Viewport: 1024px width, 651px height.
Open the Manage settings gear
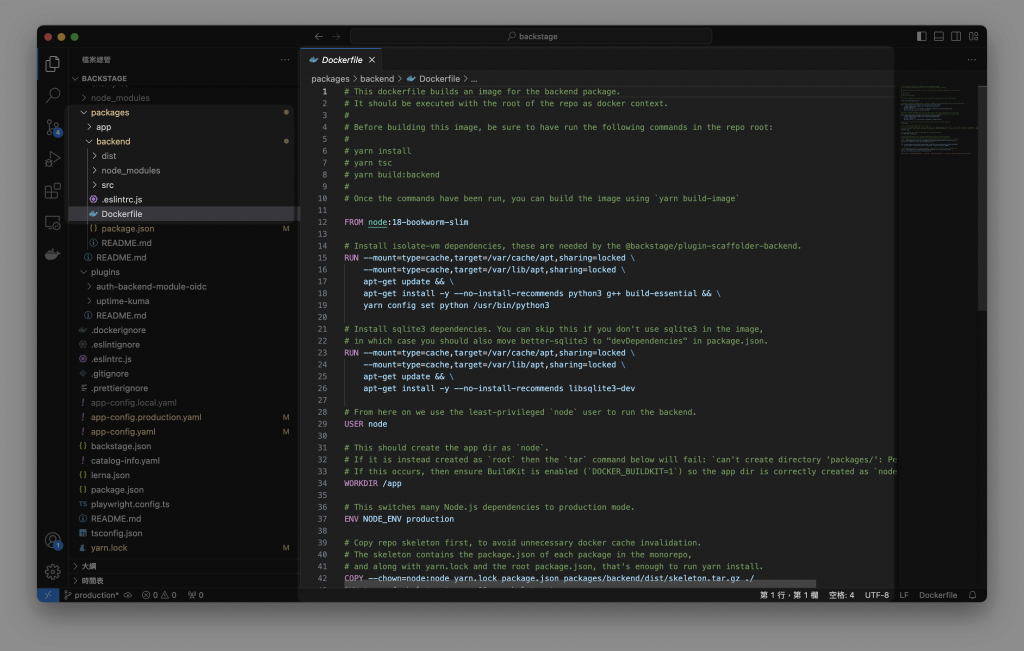(x=52, y=571)
